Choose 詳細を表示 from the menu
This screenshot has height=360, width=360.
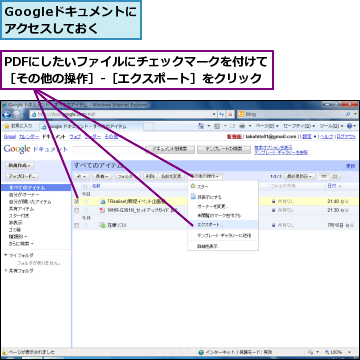(223, 246)
